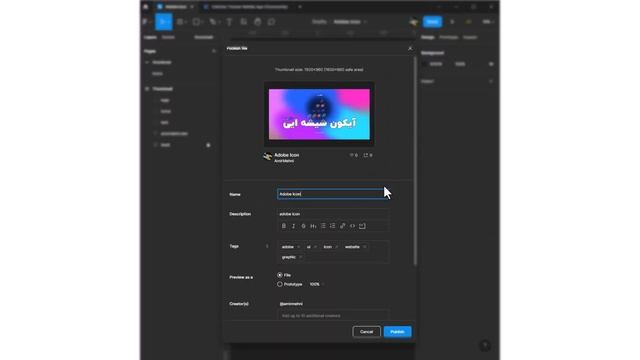This screenshot has height=360, width=640.
Task: Open the page selector dropdown
Action: (x=204, y=37)
